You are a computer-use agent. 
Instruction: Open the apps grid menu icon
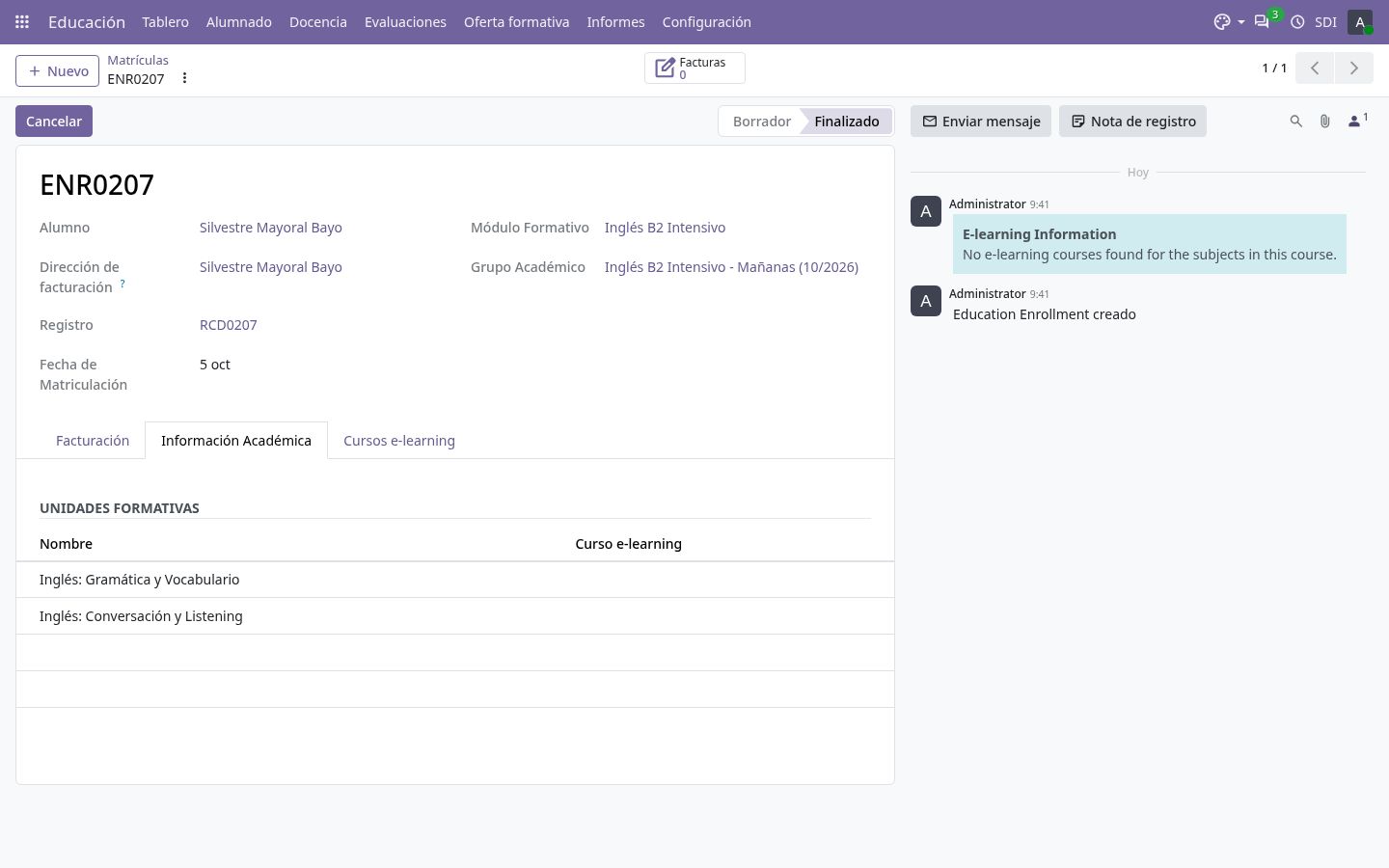22,21
